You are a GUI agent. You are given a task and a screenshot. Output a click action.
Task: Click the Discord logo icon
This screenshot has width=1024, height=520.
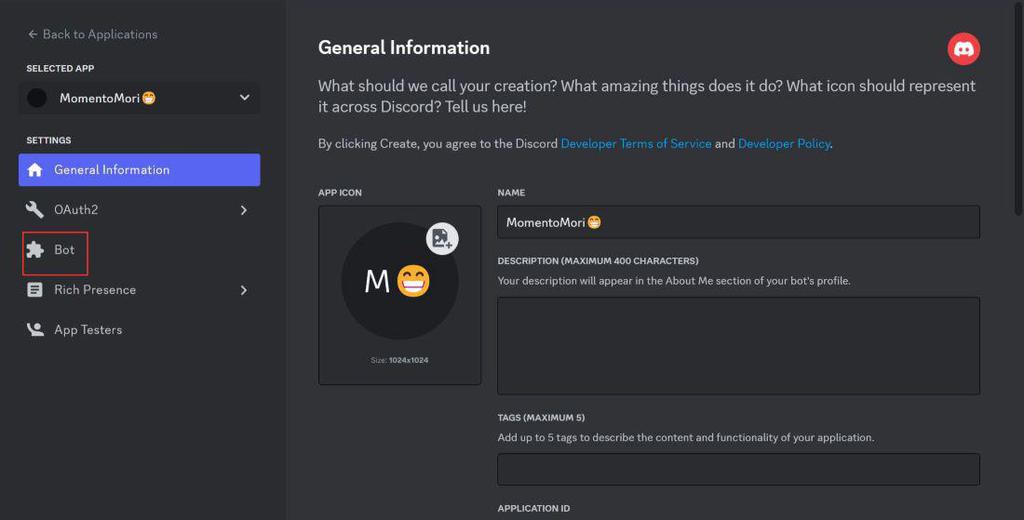pyautogui.click(x=964, y=49)
